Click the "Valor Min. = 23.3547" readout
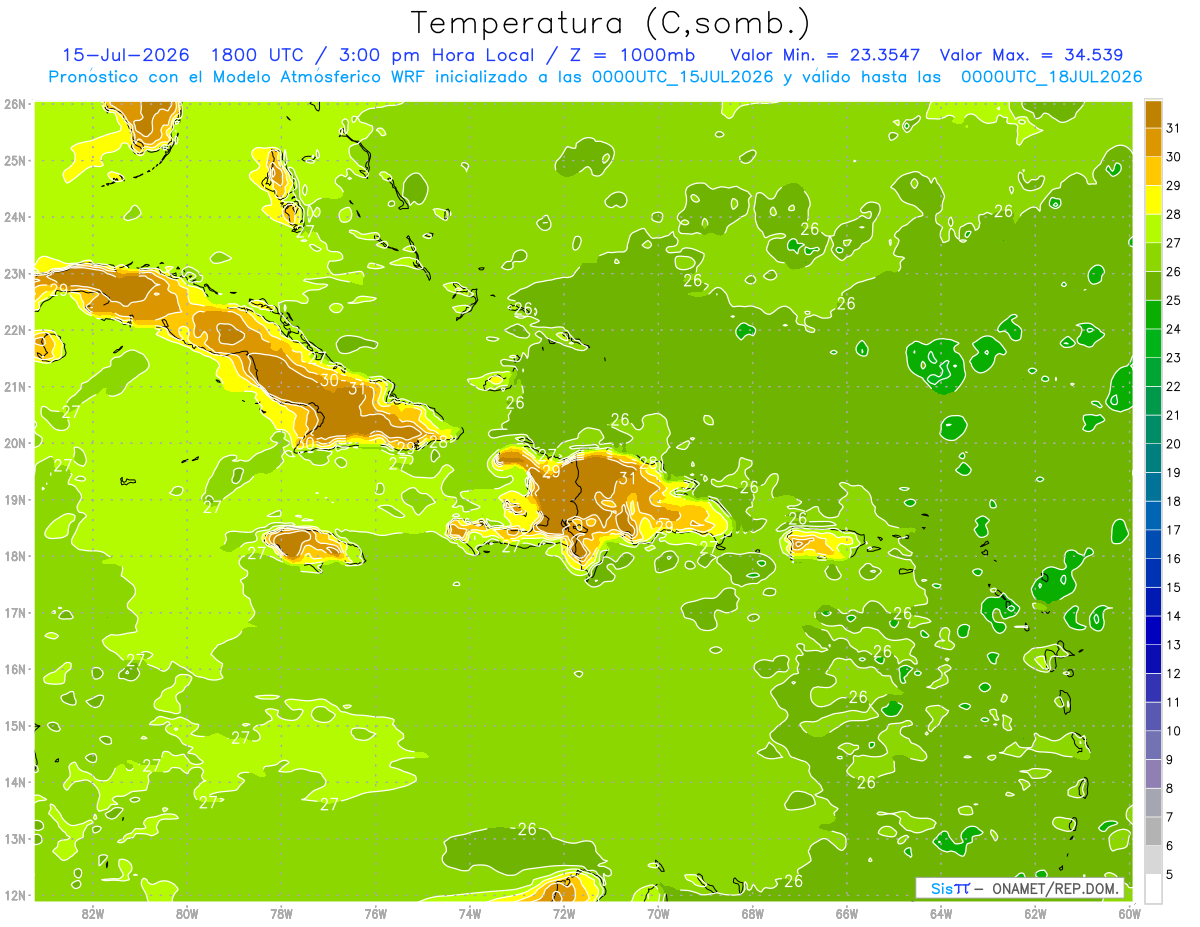1200x927 pixels. pos(825,55)
